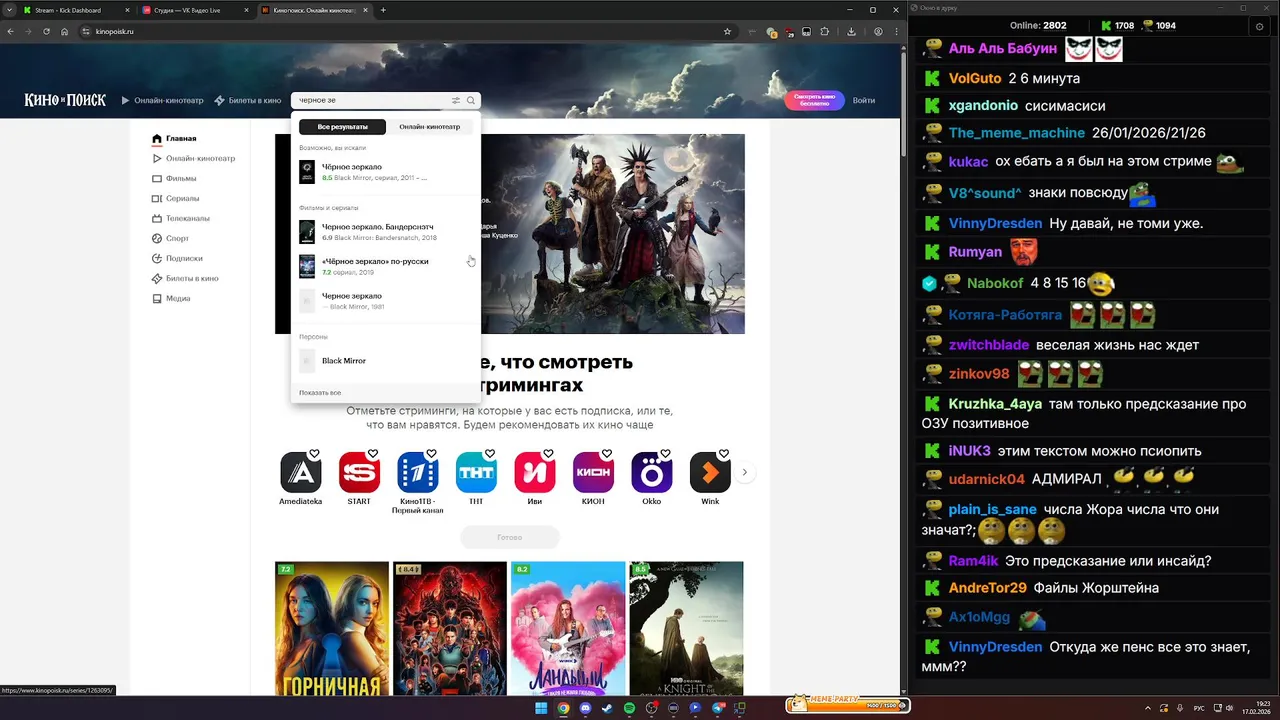
Task: Open Подписки in the sidebar
Action: (177, 258)
